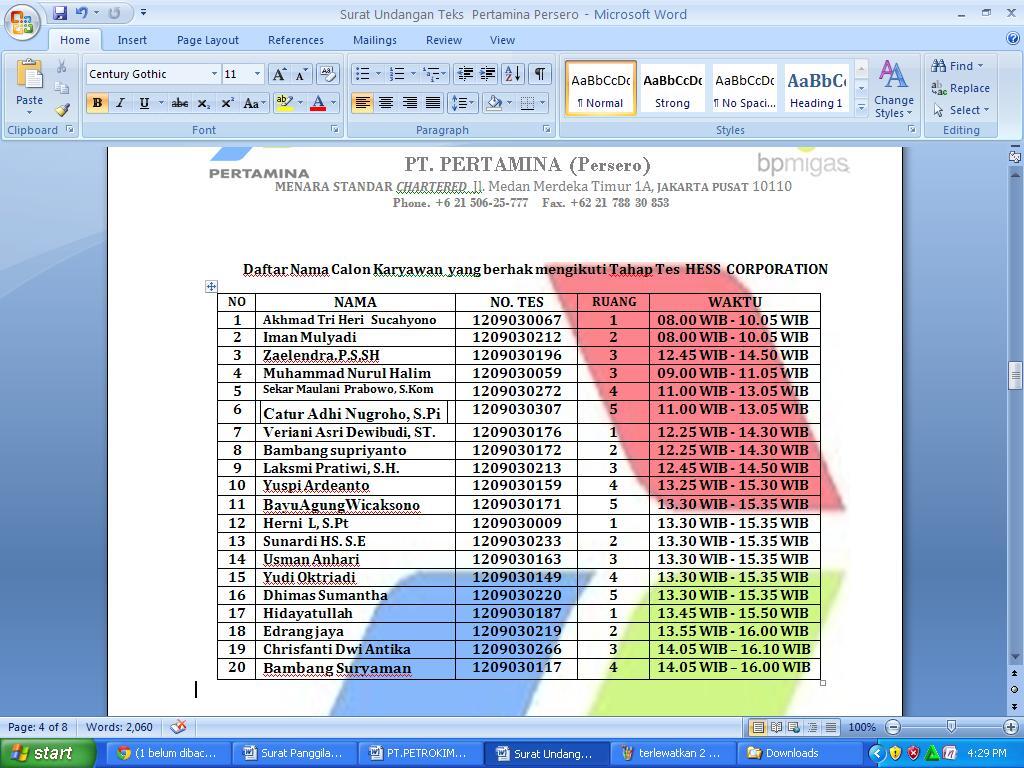The image size is (1024, 768).
Task: Center the paragraph text
Action: (x=386, y=103)
